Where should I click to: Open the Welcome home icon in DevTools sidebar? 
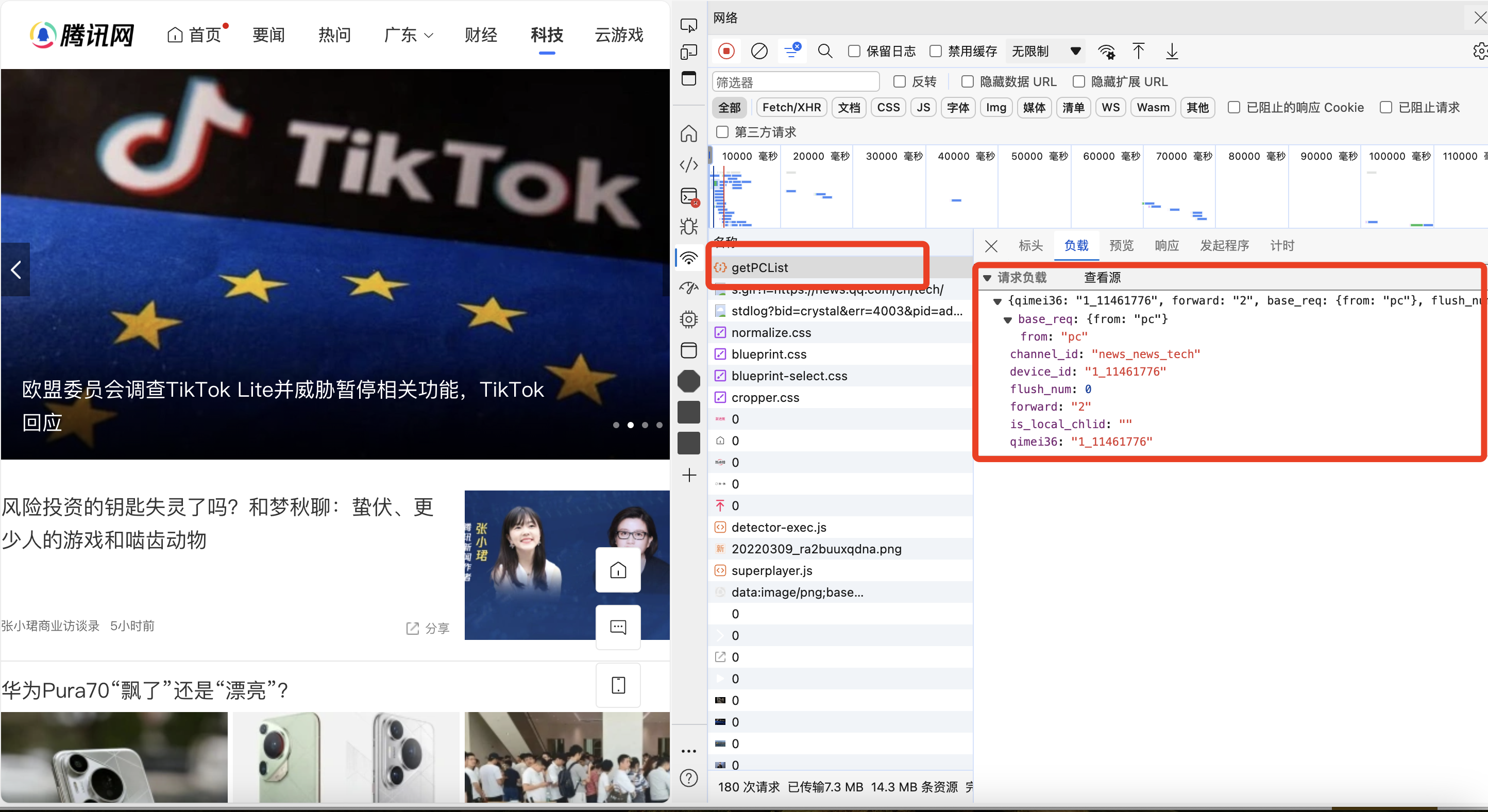(x=688, y=134)
